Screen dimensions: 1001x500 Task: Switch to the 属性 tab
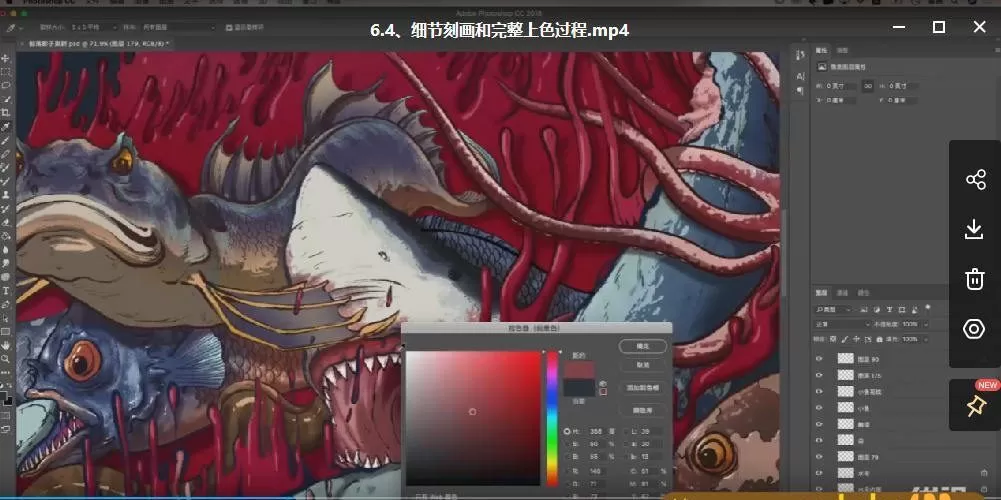point(822,50)
